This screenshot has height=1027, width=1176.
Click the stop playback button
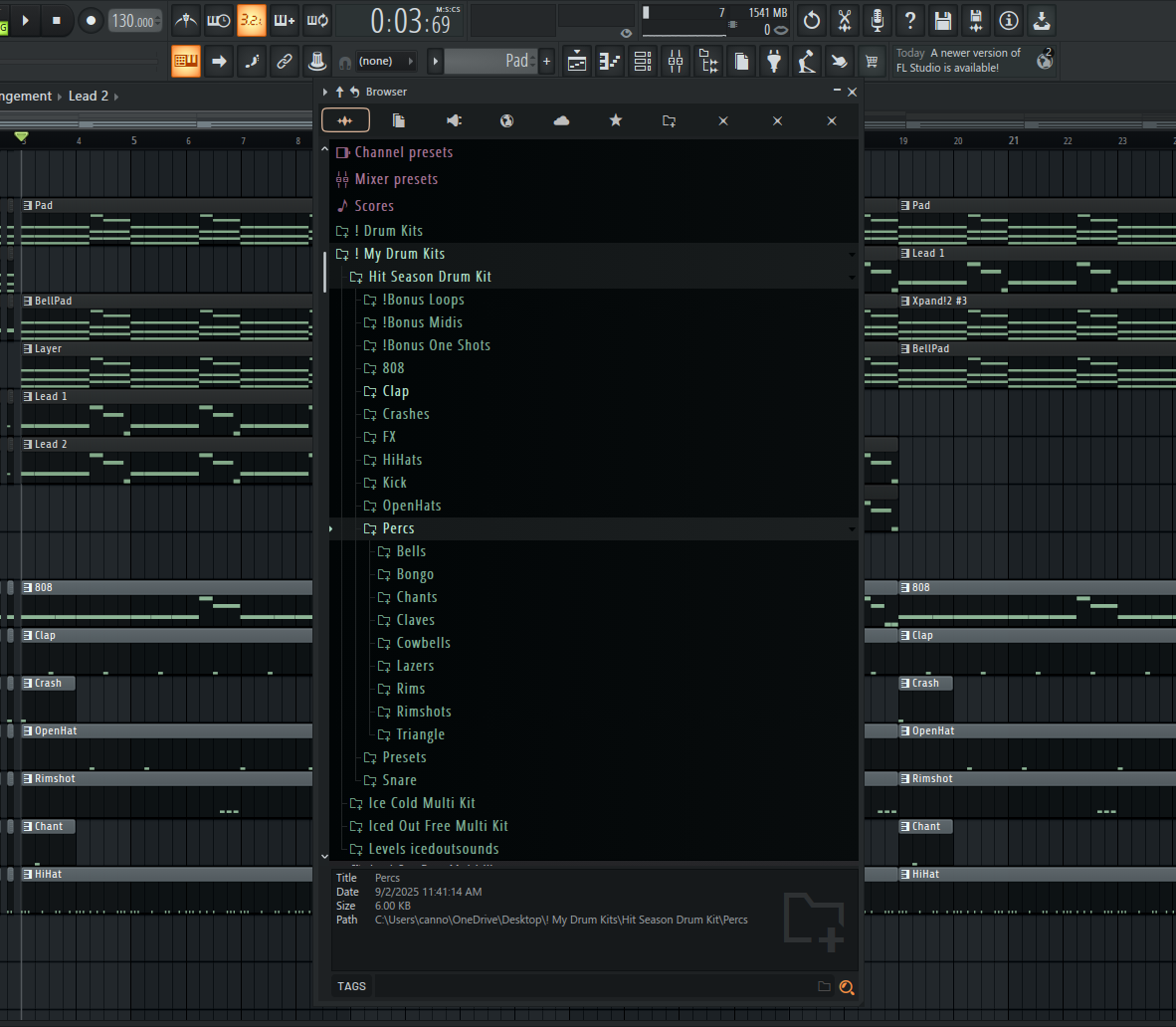pos(57,20)
